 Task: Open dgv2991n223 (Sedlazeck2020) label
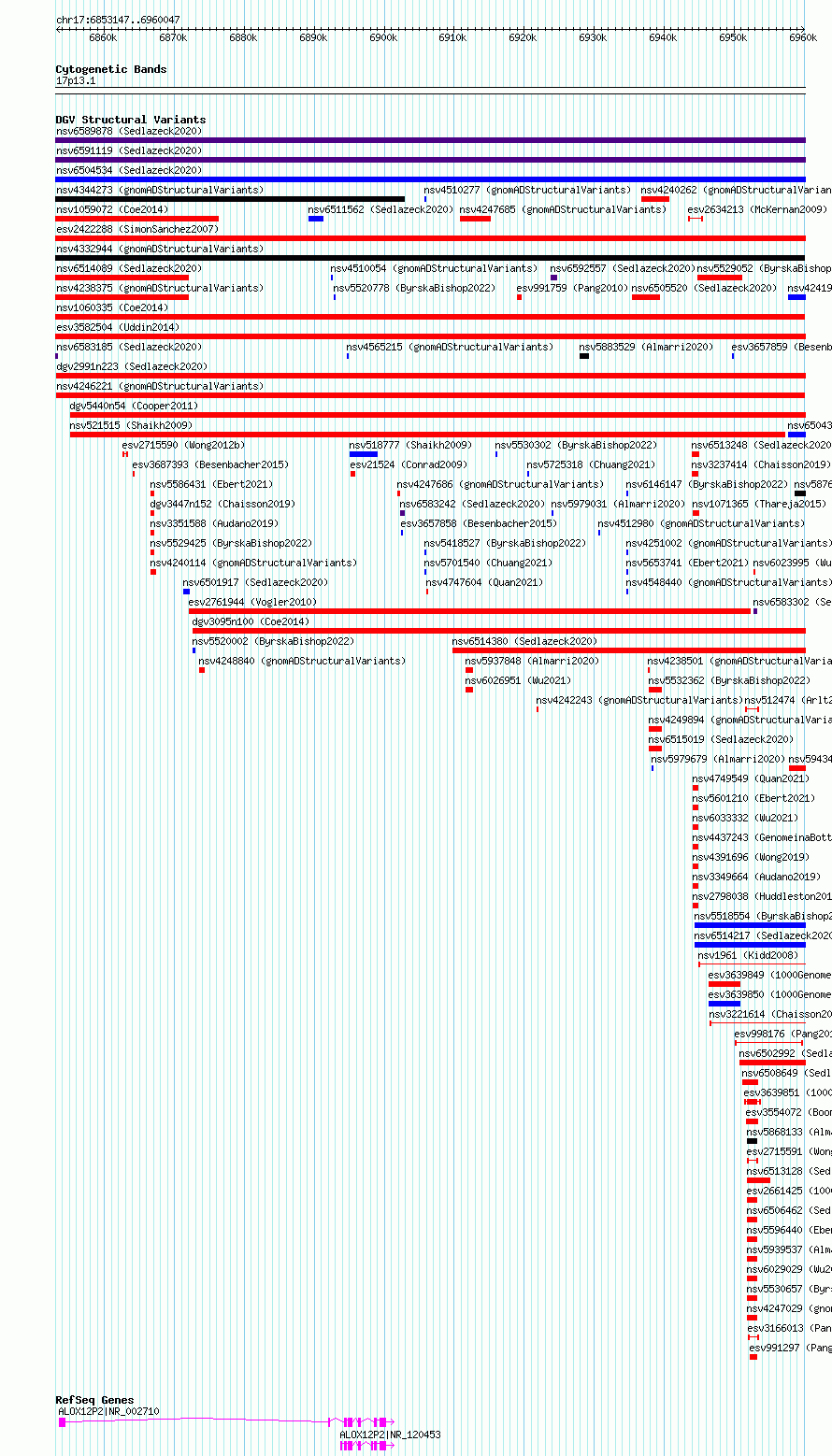coord(132,366)
